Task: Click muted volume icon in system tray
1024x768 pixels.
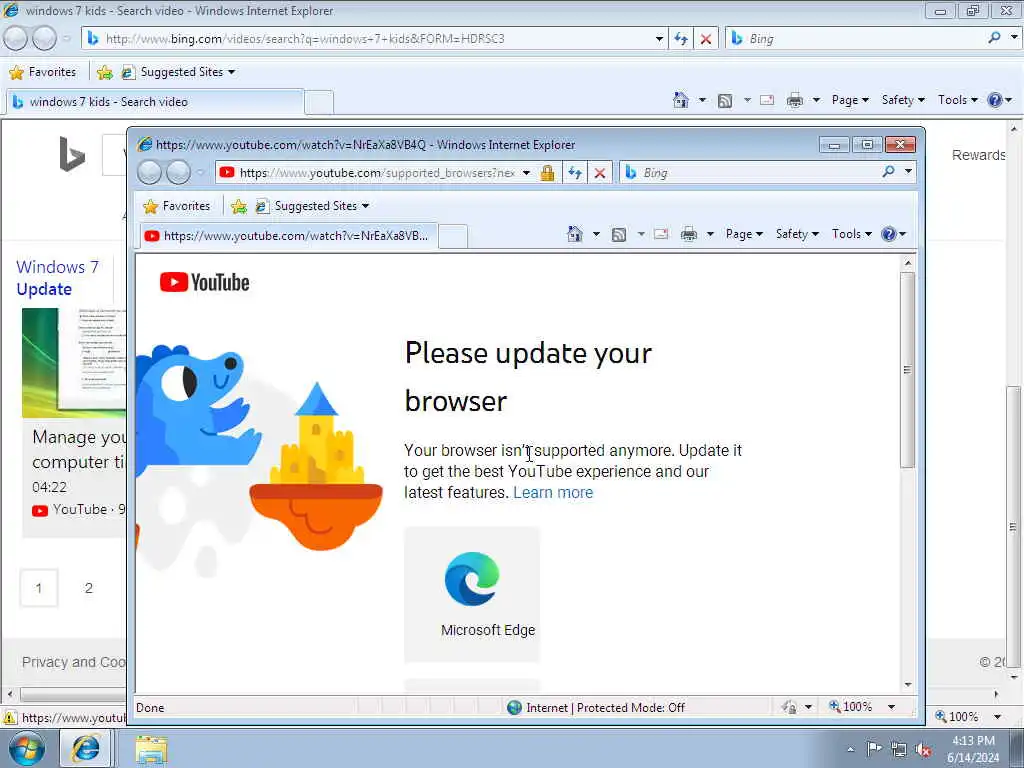Action: (923, 750)
